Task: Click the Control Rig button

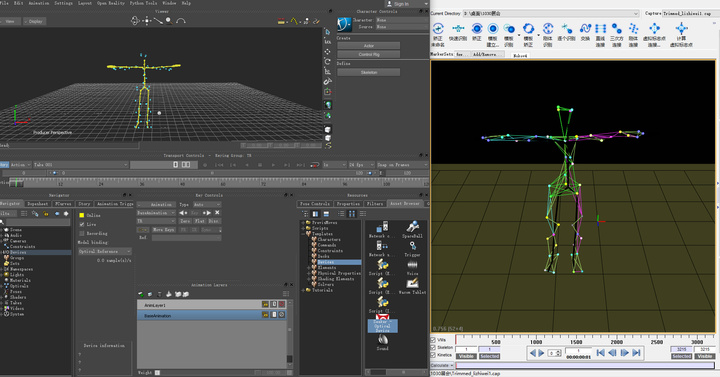Action: pos(369,54)
